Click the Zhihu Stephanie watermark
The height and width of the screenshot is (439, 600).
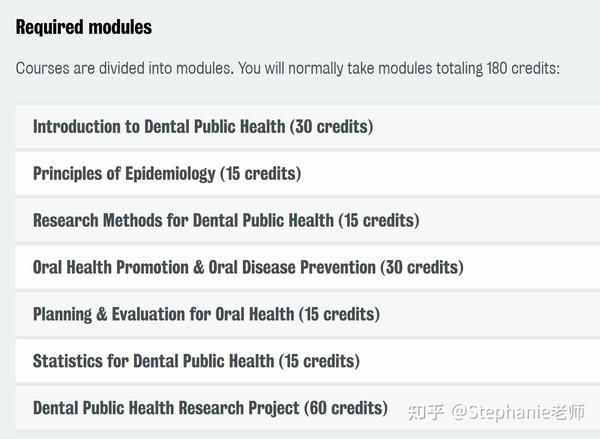pyautogui.click(x=496, y=412)
